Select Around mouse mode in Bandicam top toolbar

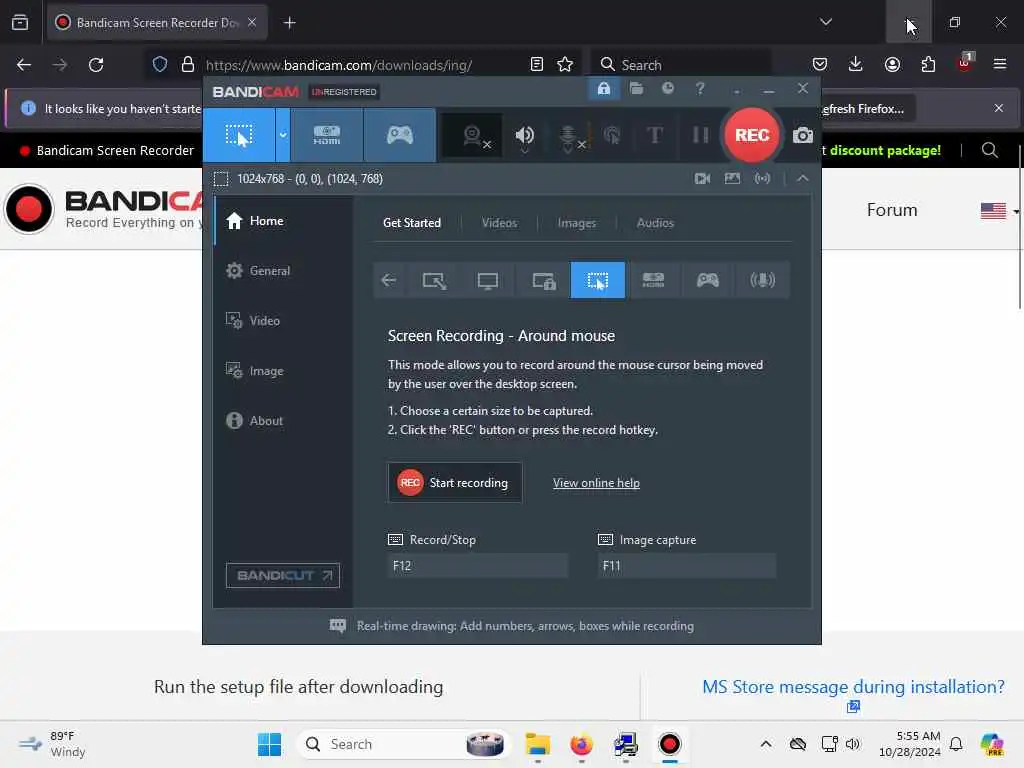tap(239, 135)
